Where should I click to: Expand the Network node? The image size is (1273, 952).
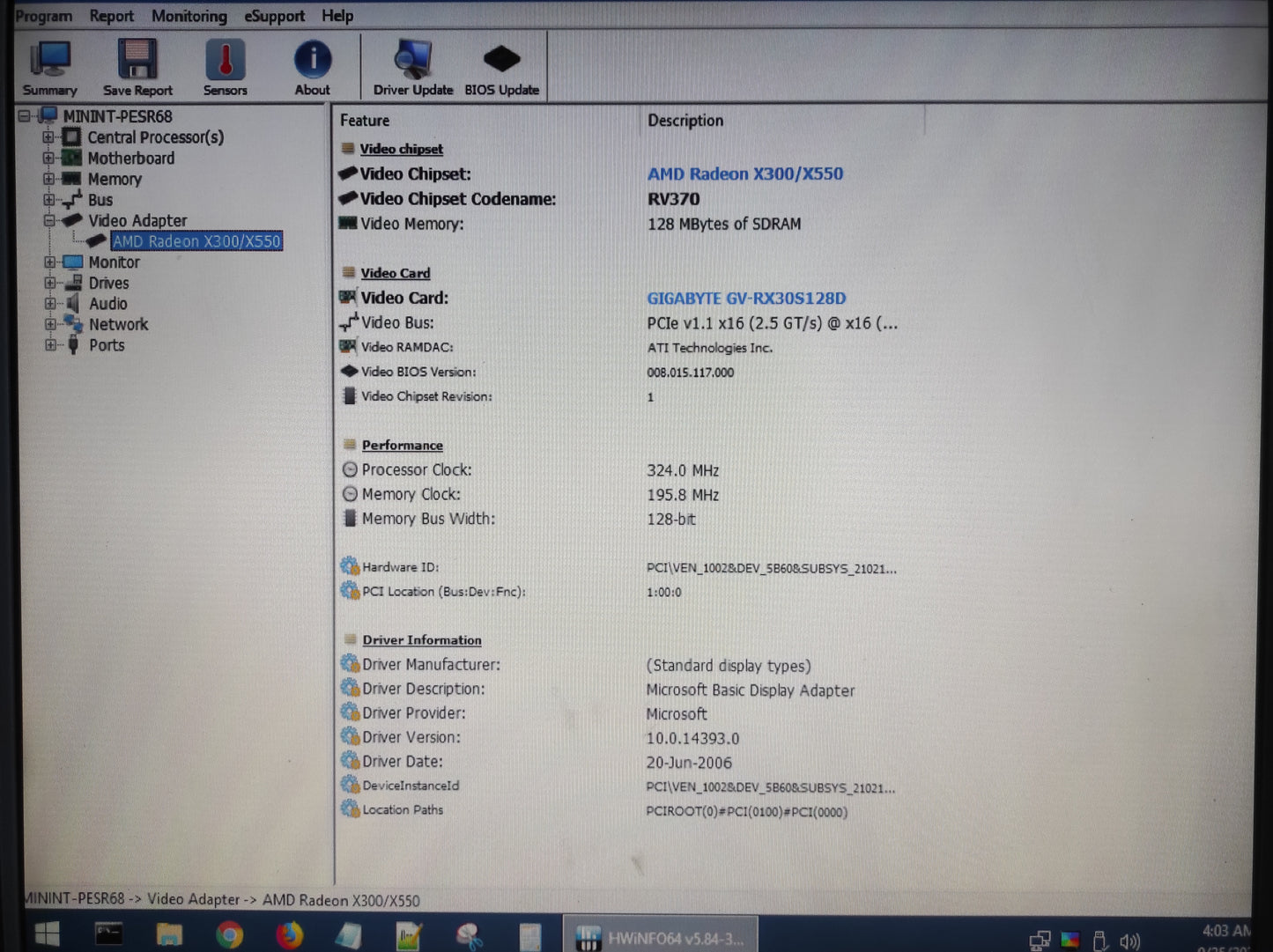(x=50, y=324)
